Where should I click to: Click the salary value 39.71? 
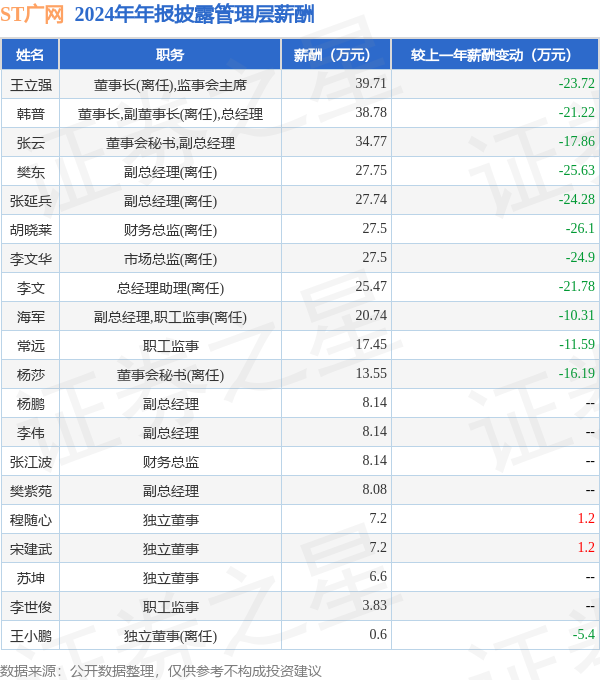click(371, 83)
